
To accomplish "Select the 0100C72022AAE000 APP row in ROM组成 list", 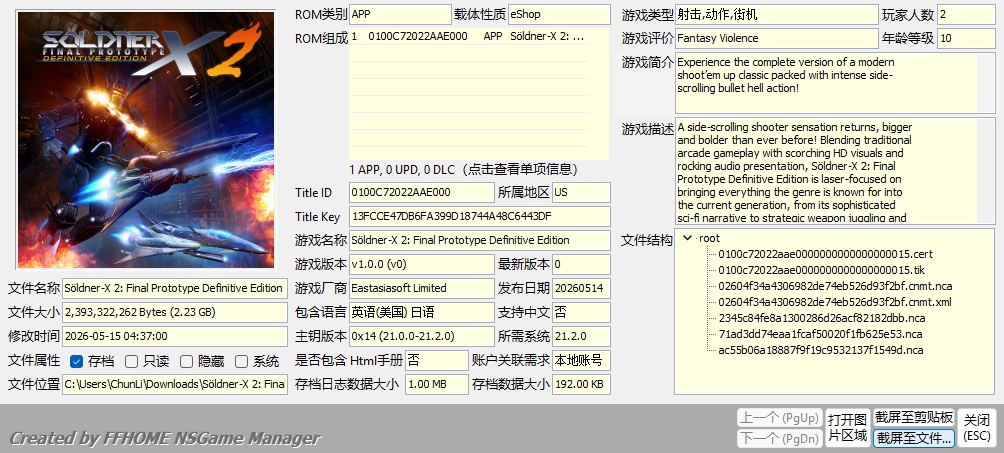I will (469, 37).
